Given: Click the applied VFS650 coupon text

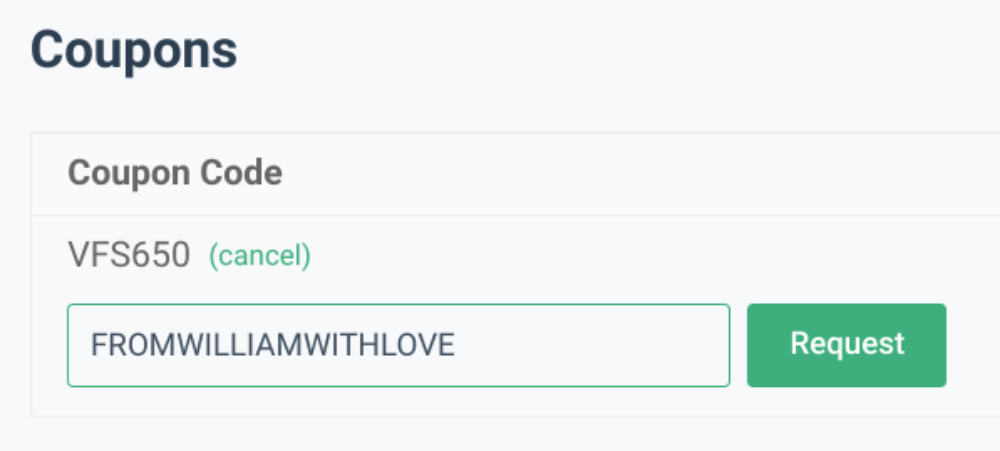Looking at the screenshot, I should click(x=129, y=257).
